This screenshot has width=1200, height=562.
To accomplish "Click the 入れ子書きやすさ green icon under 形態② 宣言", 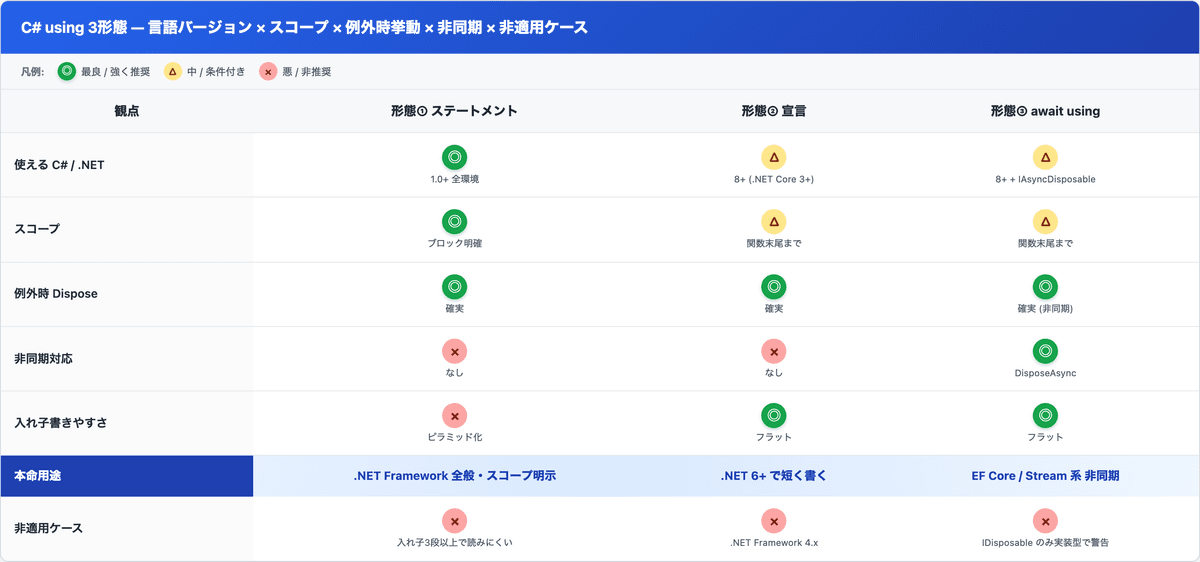I will (x=773, y=416).
